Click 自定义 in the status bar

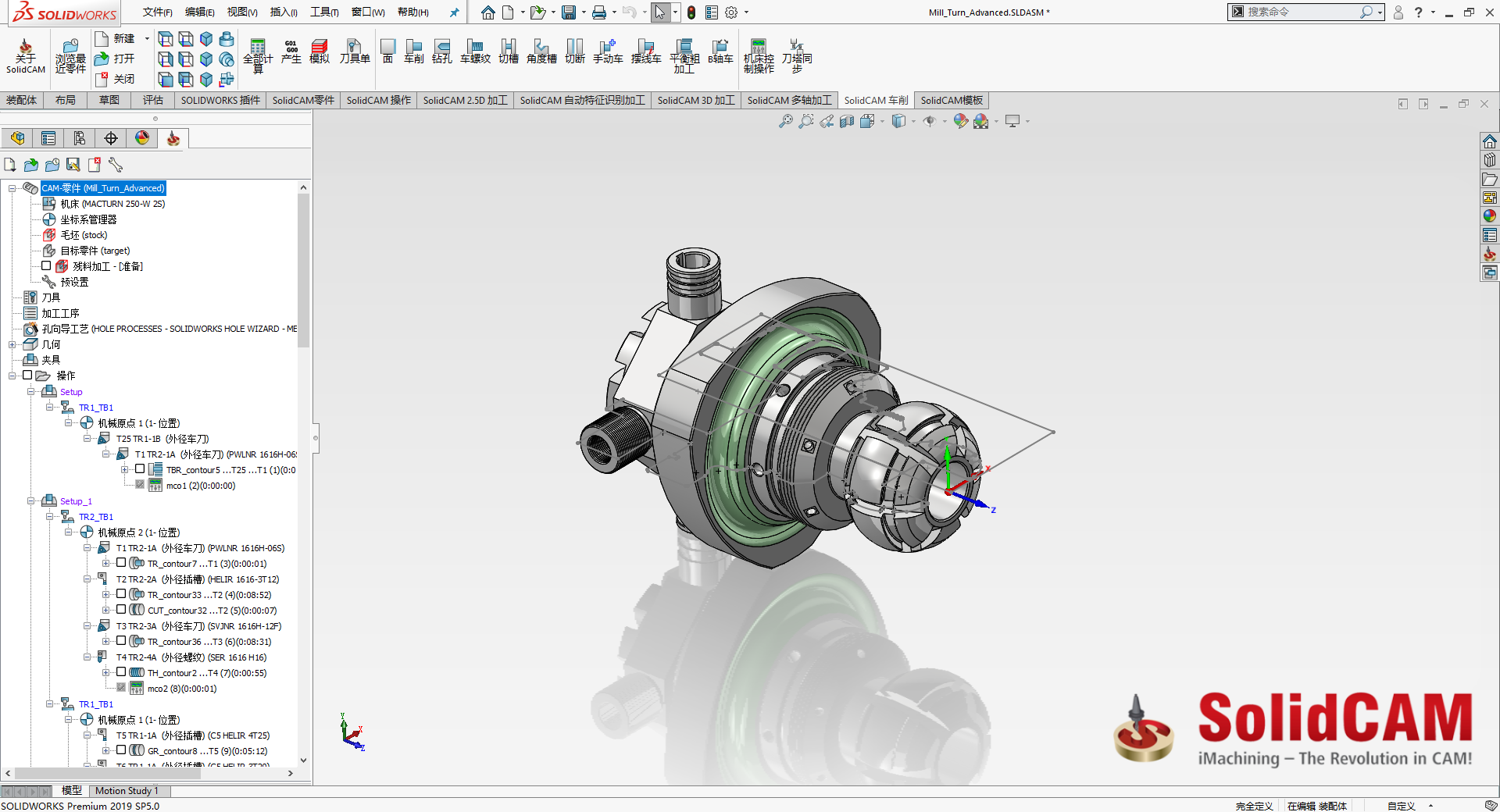[x=1401, y=806]
